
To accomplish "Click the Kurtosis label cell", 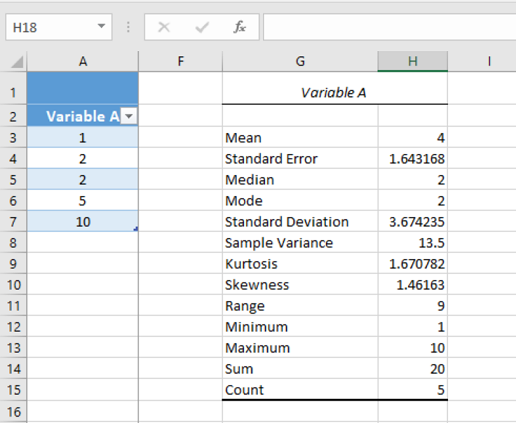I will tap(300, 264).
